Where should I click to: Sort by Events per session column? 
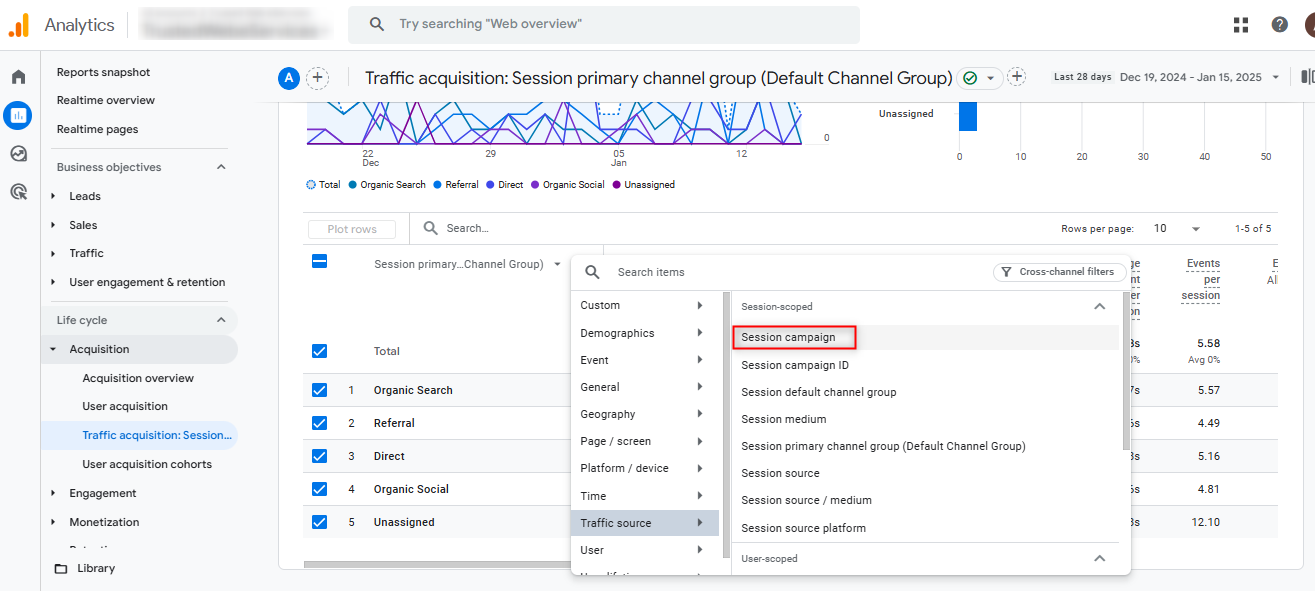1202,279
